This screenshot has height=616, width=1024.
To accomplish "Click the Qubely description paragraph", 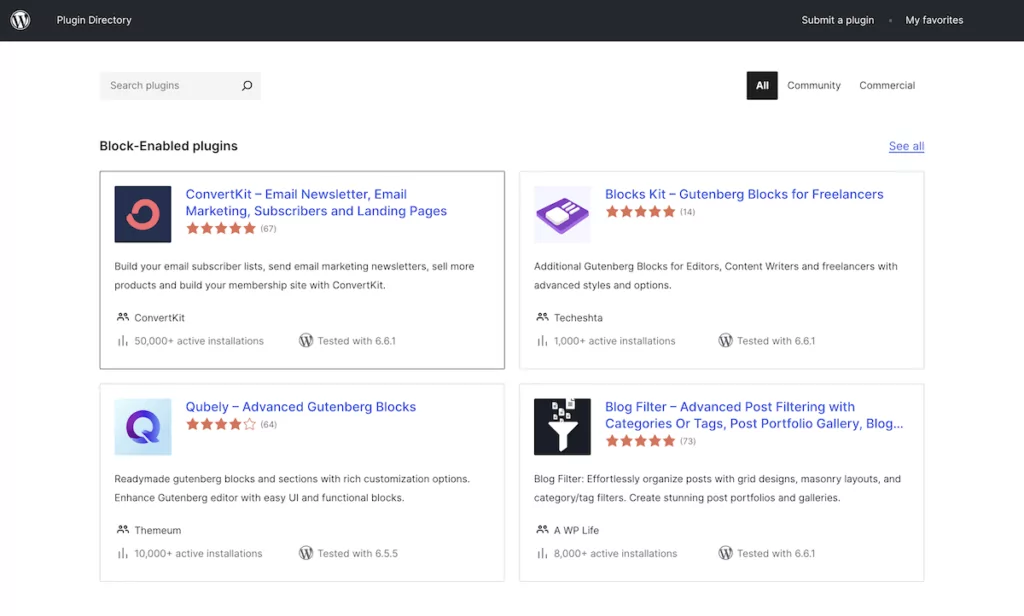I will 292,488.
